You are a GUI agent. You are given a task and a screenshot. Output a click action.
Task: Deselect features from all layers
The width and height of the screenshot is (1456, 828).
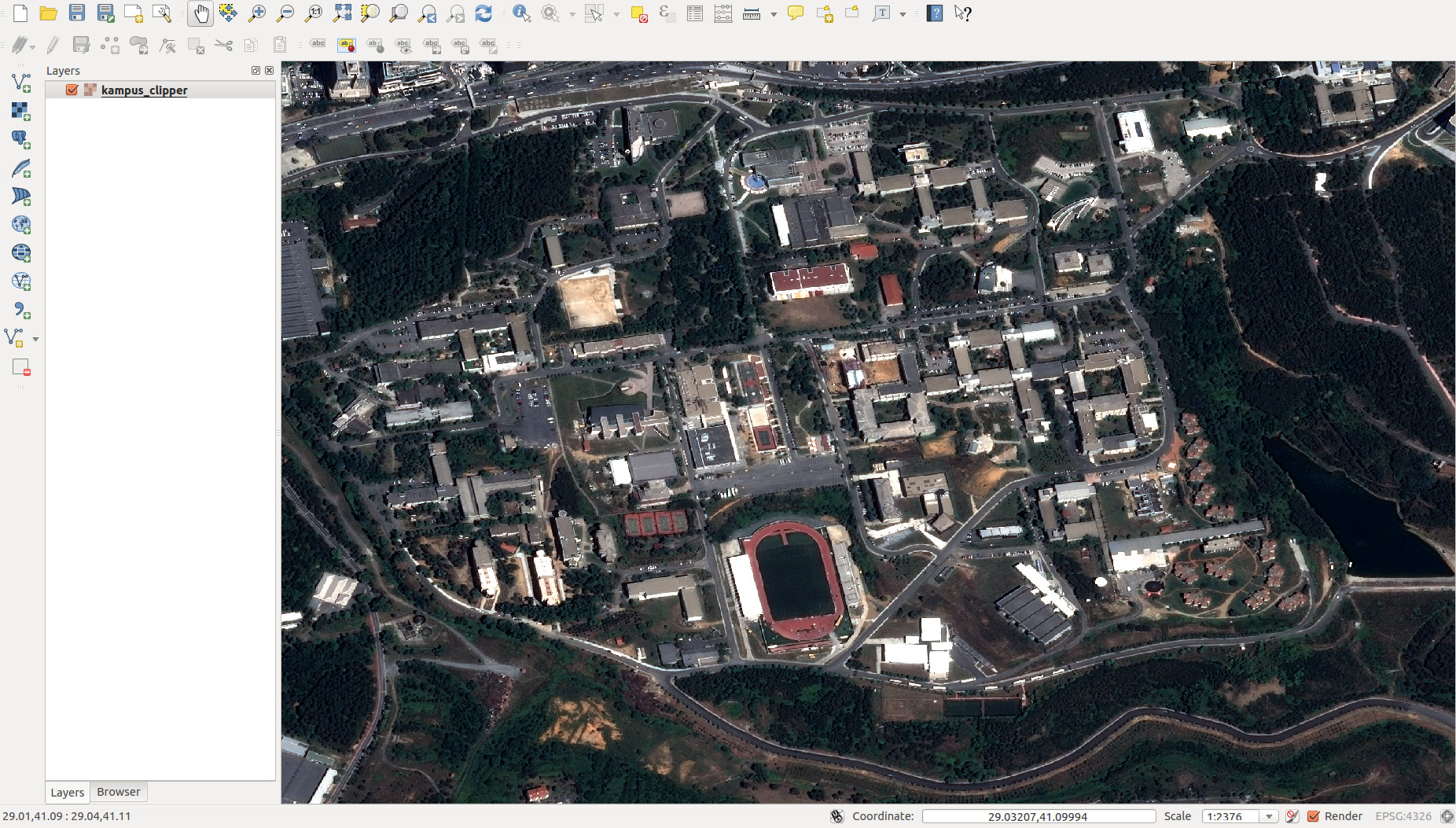coord(638,13)
